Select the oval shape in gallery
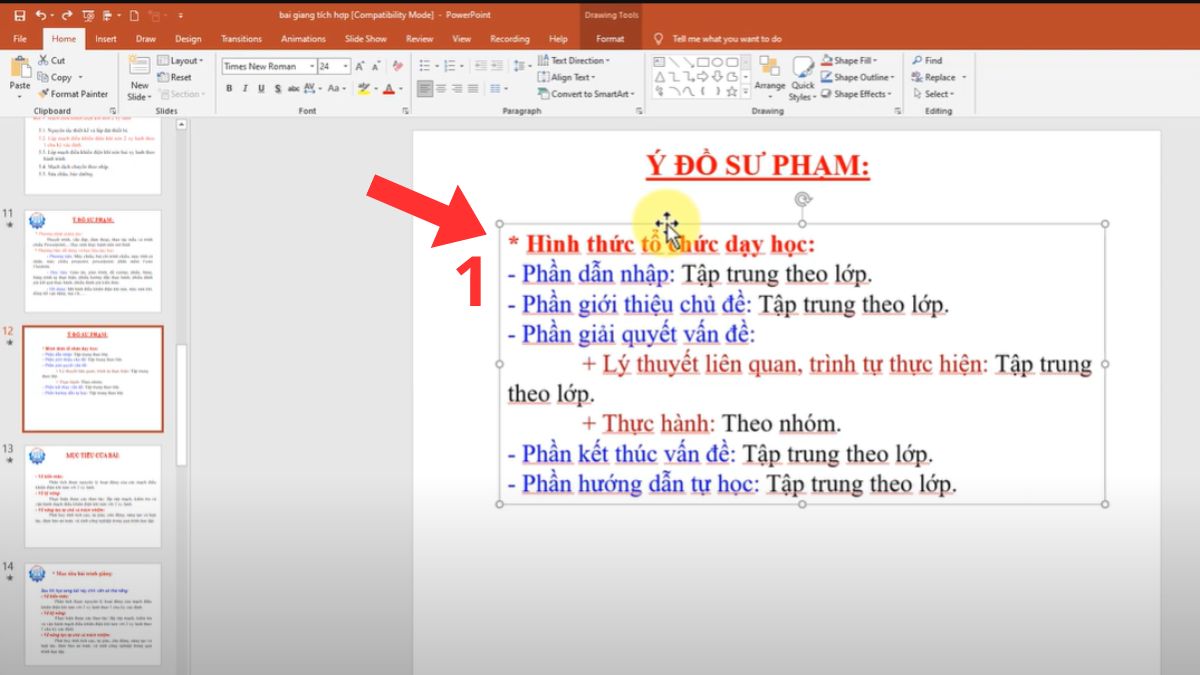The image size is (1200, 675). (x=717, y=63)
